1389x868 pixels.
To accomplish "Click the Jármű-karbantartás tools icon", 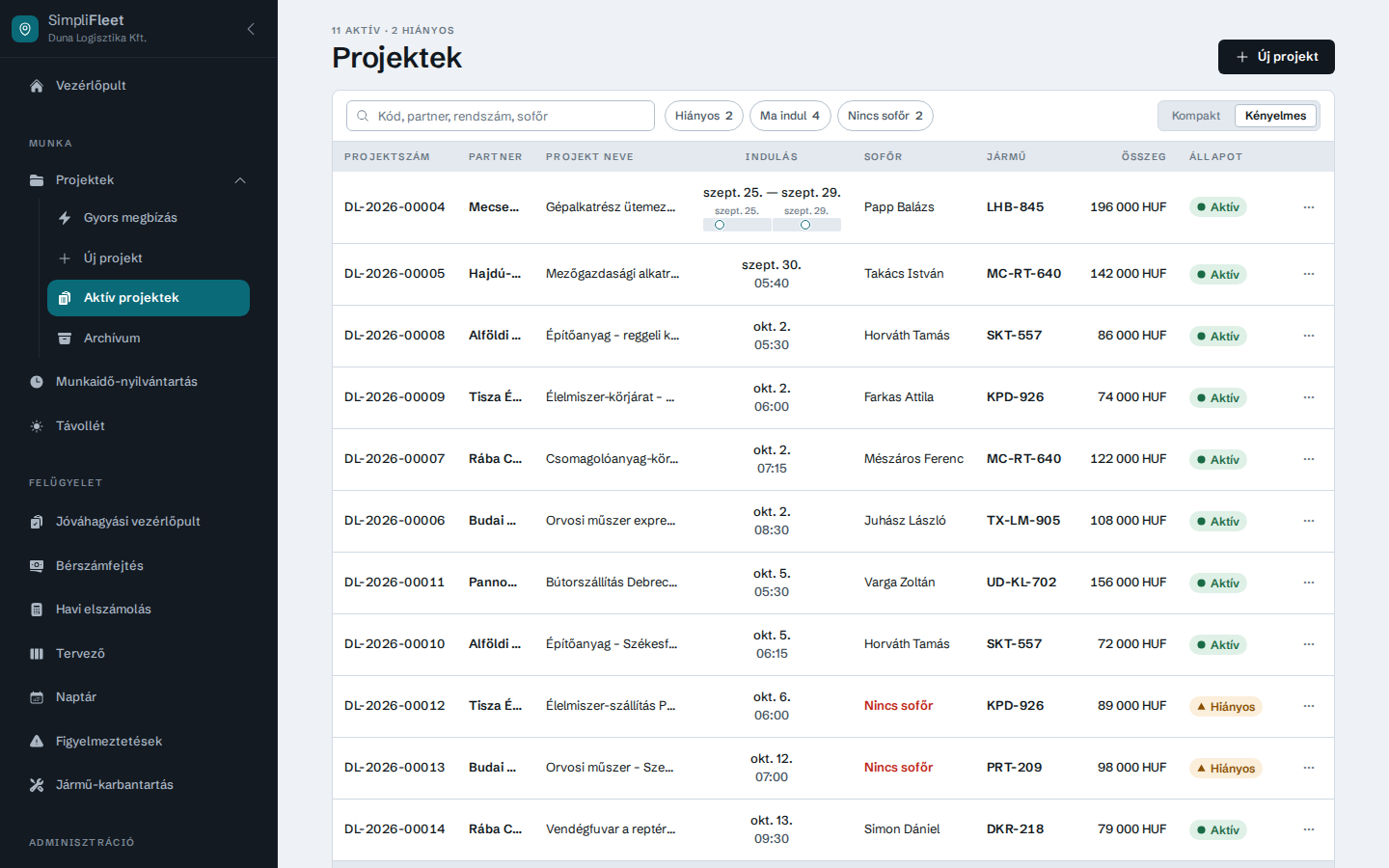I will click(x=37, y=785).
